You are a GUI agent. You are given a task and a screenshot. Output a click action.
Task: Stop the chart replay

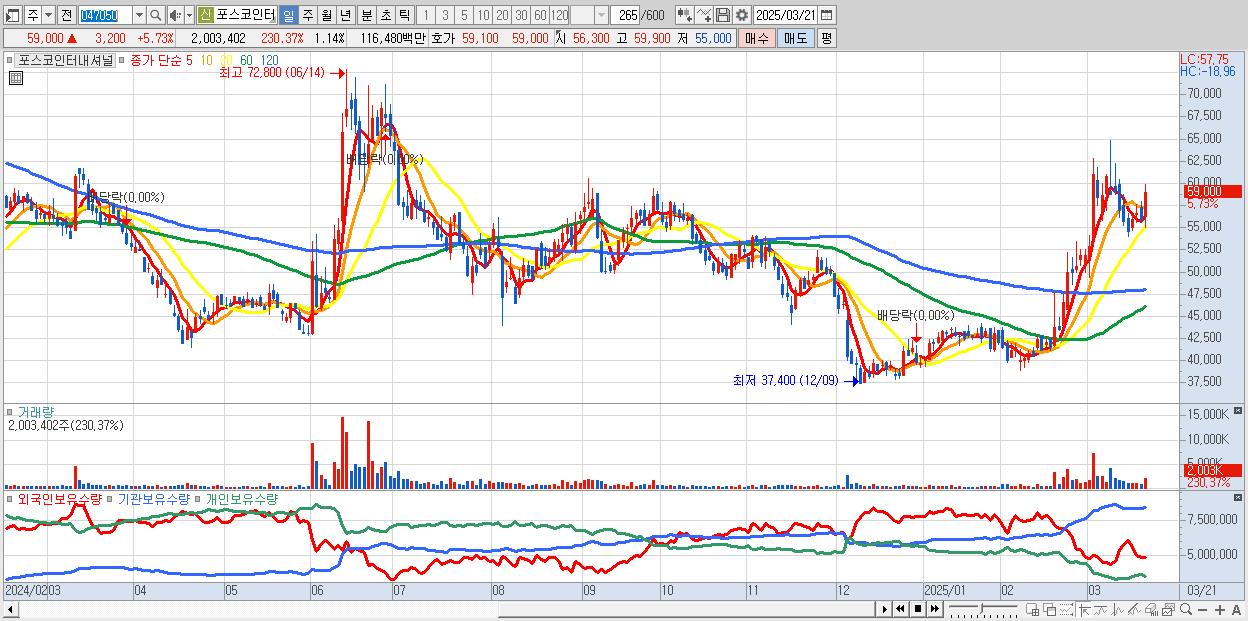tap(918, 609)
